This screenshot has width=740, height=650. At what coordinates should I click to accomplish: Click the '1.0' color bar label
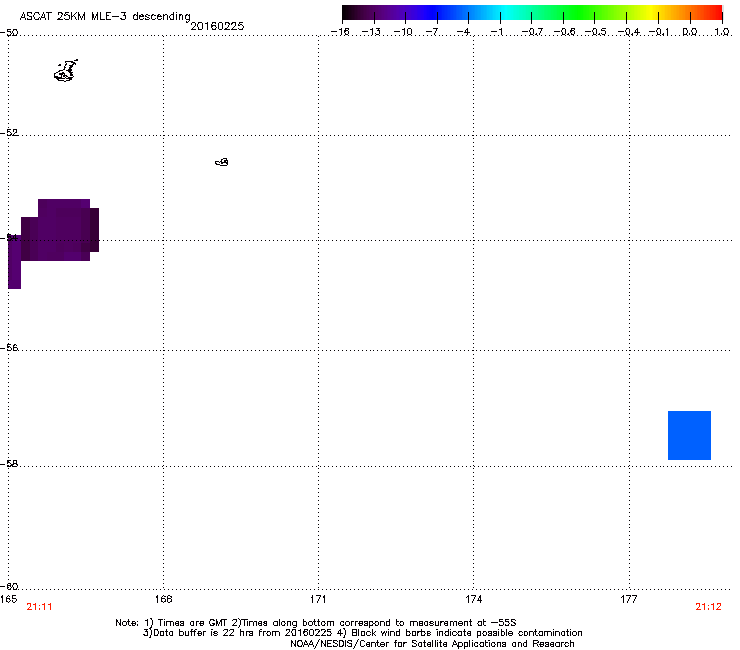point(722,32)
